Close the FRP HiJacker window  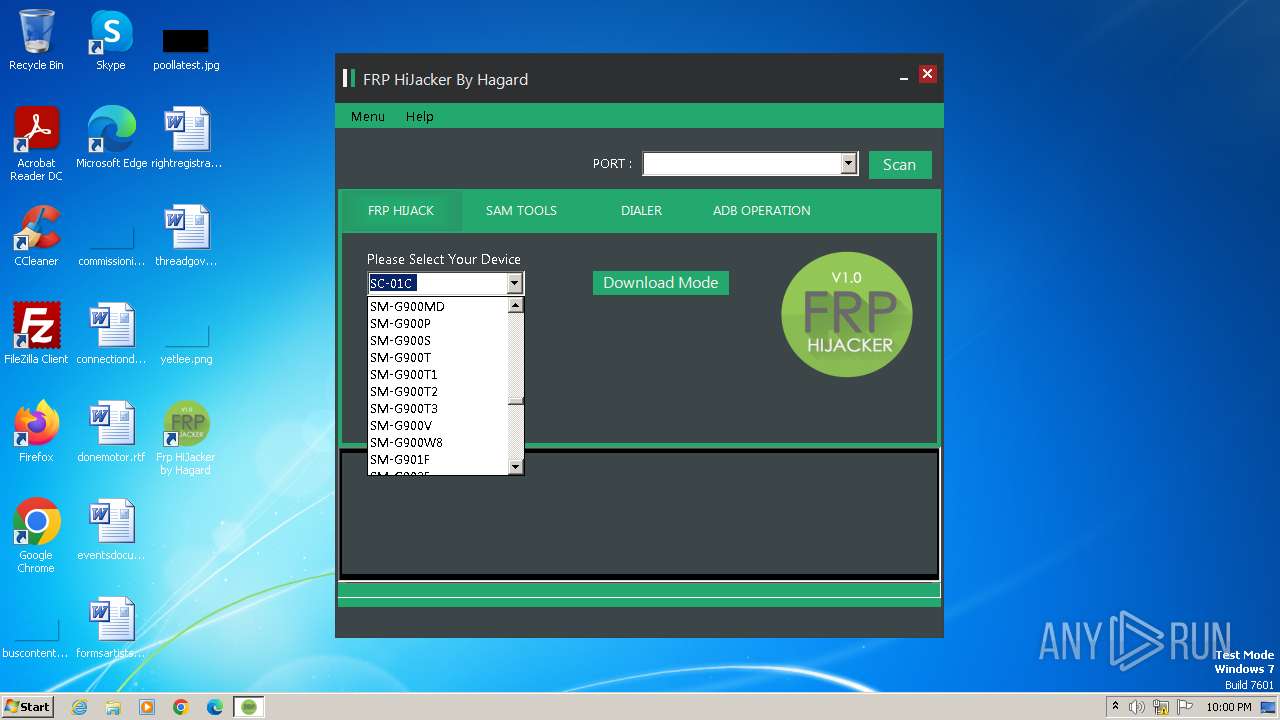(927, 74)
